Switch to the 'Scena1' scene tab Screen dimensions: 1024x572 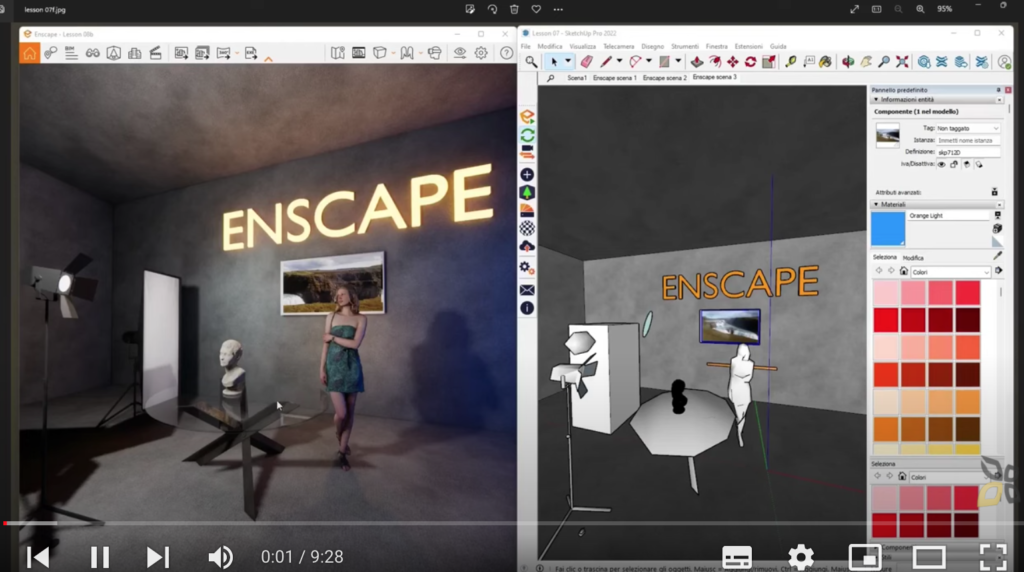pyautogui.click(x=577, y=78)
